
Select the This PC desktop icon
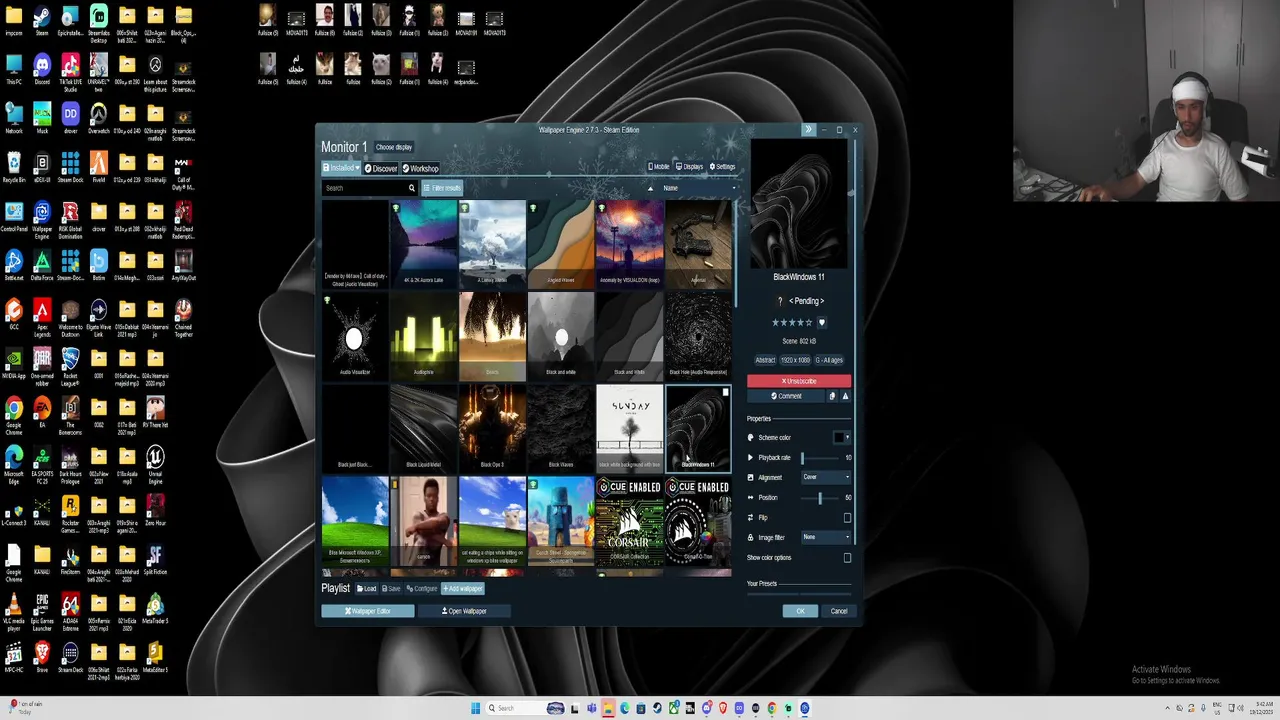click(x=14, y=69)
